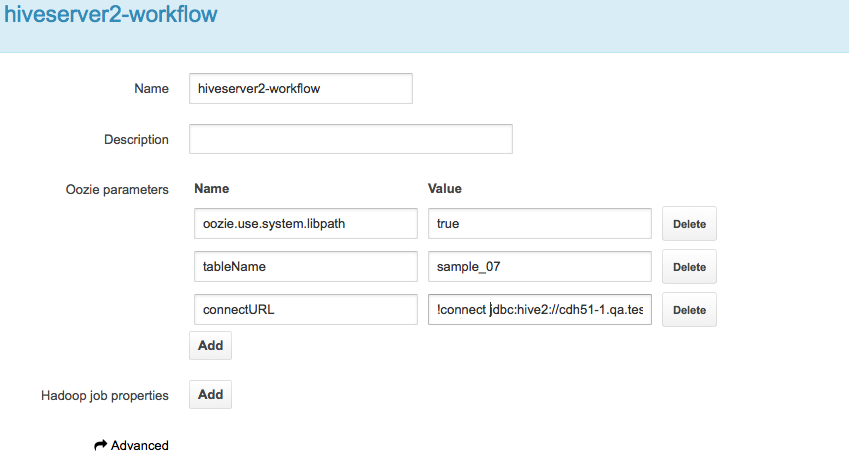Screen dimensions: 849x476
Task: Expand the Advanced section text link
Action: coord(139,446)
